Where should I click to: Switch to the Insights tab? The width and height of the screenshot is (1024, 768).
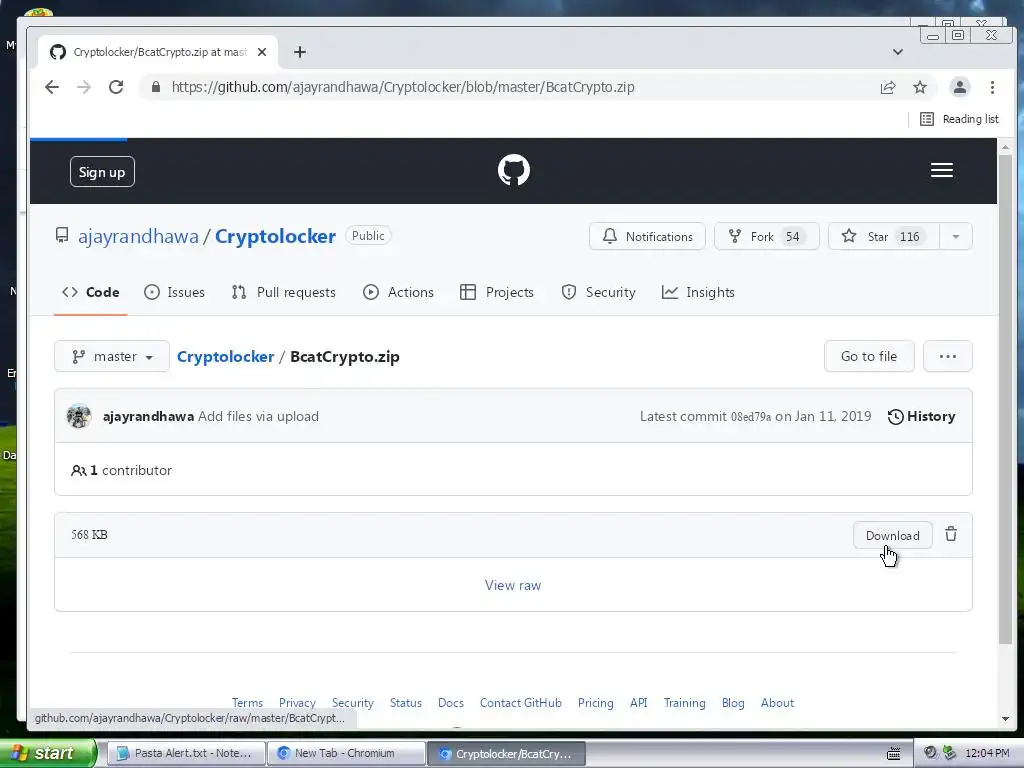point(698,293)
